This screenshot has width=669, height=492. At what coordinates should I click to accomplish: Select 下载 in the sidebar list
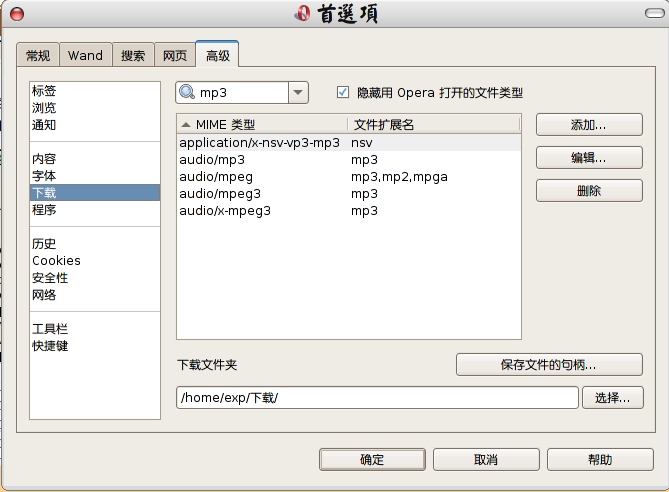click(x=95, y=192)
